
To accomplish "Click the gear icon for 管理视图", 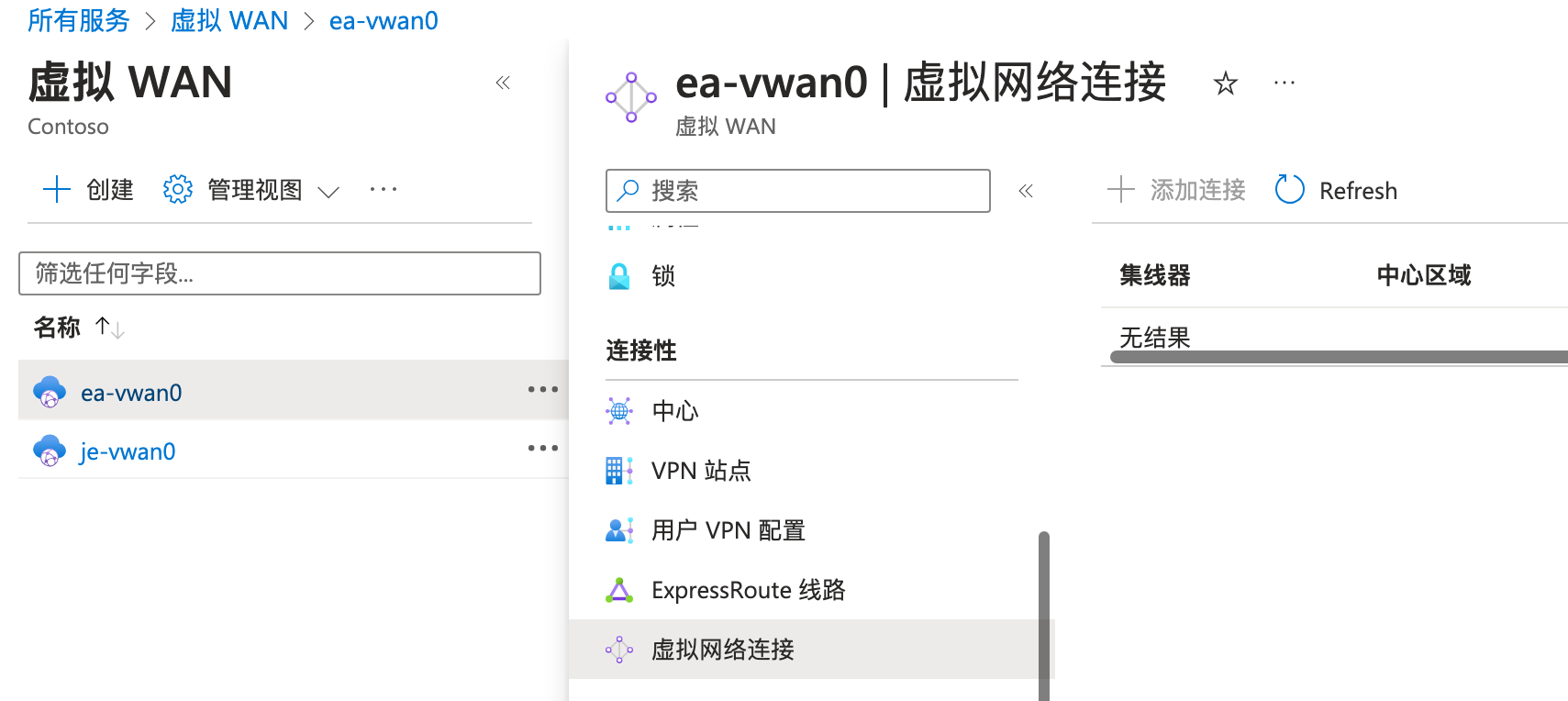I will 177,189.
